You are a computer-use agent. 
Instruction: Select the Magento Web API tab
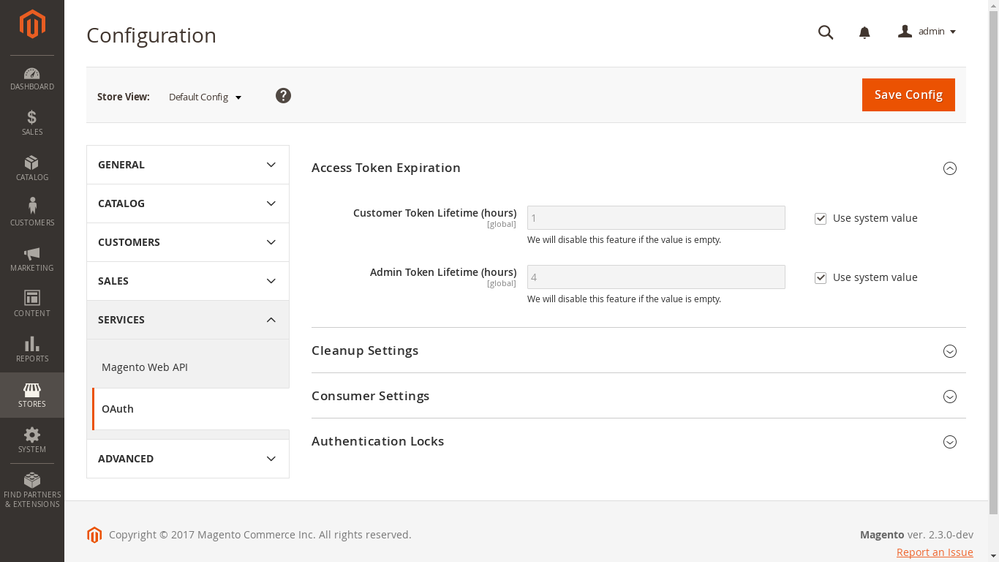[145, 367]
